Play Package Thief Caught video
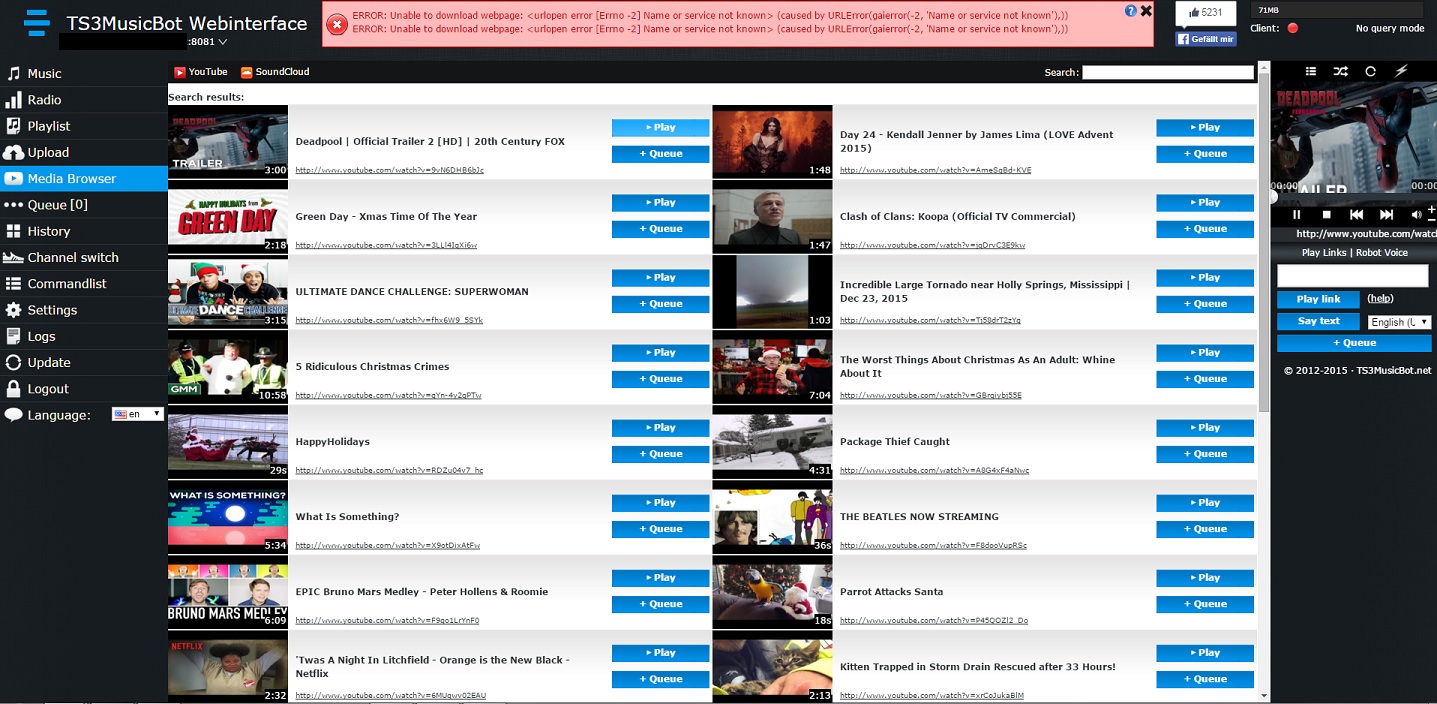Screen dimensions: 1437x704 pyautogui.click(x=1205, y=428)
